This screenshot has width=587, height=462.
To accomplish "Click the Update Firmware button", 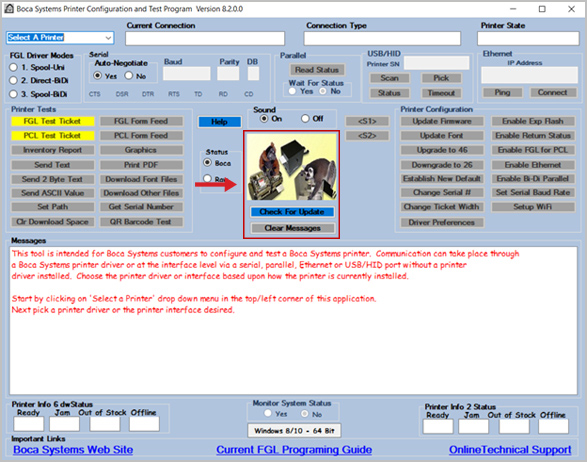I will click(x=442, y=121).
